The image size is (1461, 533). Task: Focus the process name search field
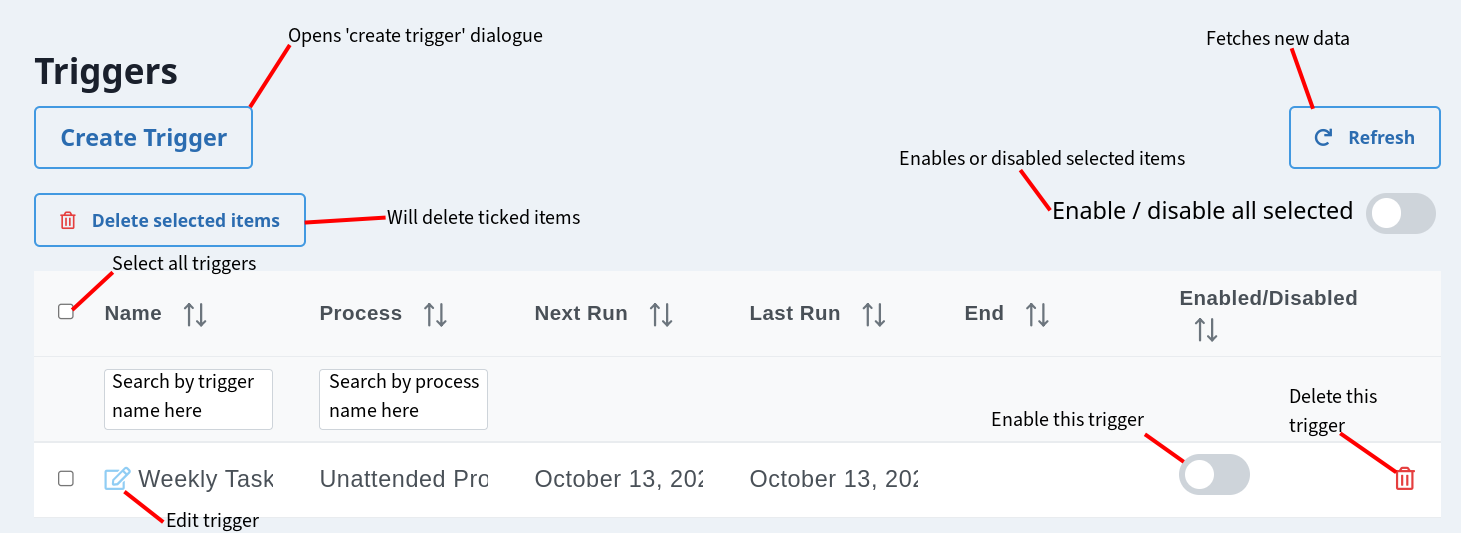coord(403,399)
